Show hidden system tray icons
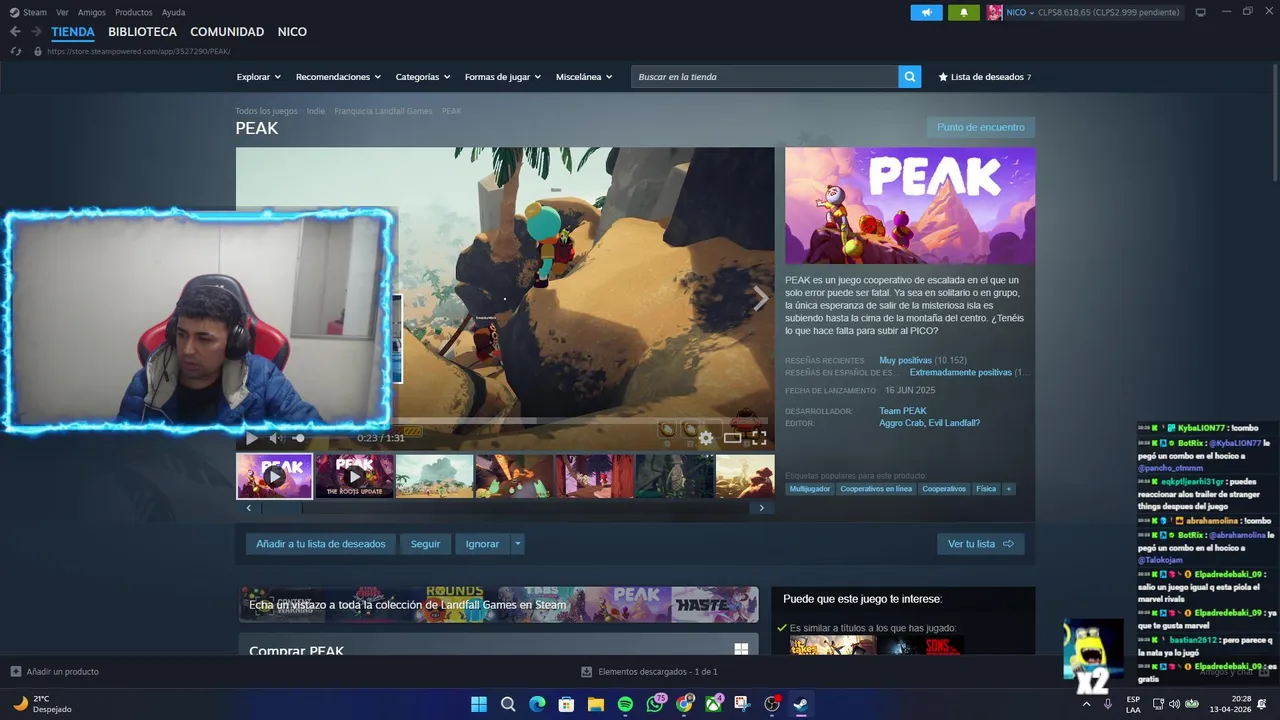 [x=1086, y=704]
